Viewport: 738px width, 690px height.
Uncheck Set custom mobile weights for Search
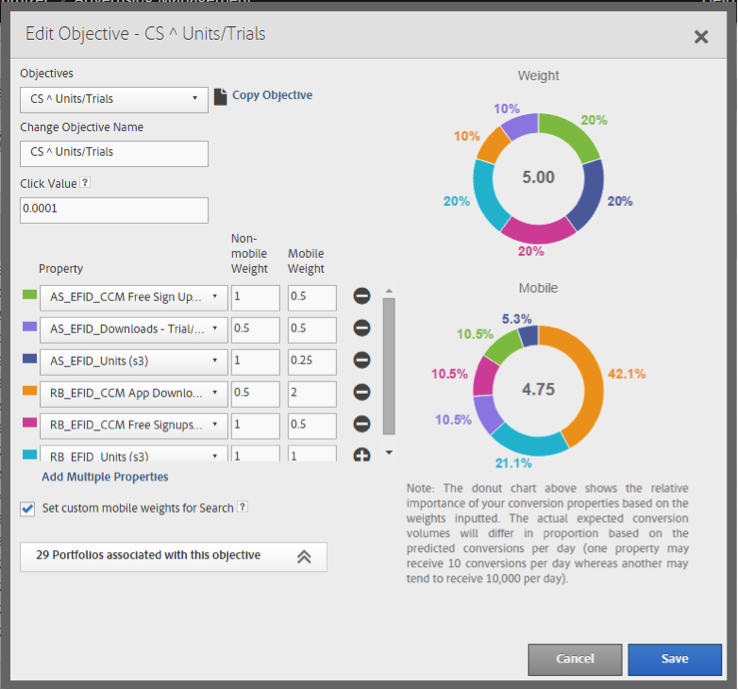[27, 508]
